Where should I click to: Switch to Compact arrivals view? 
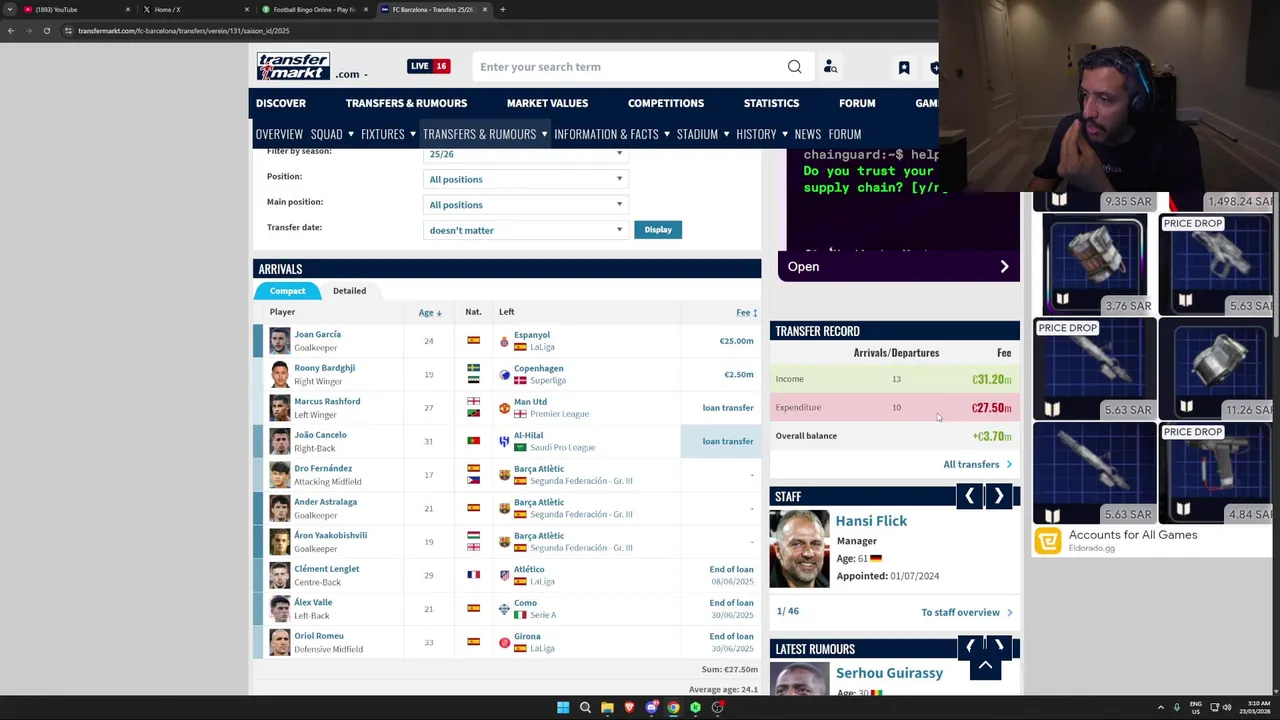tap(287, 291)
